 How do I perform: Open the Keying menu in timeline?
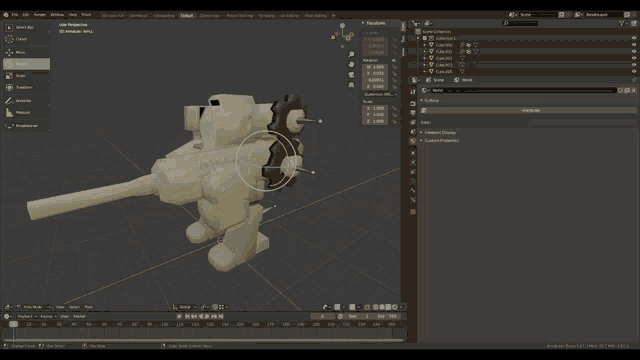click(48, 316)
